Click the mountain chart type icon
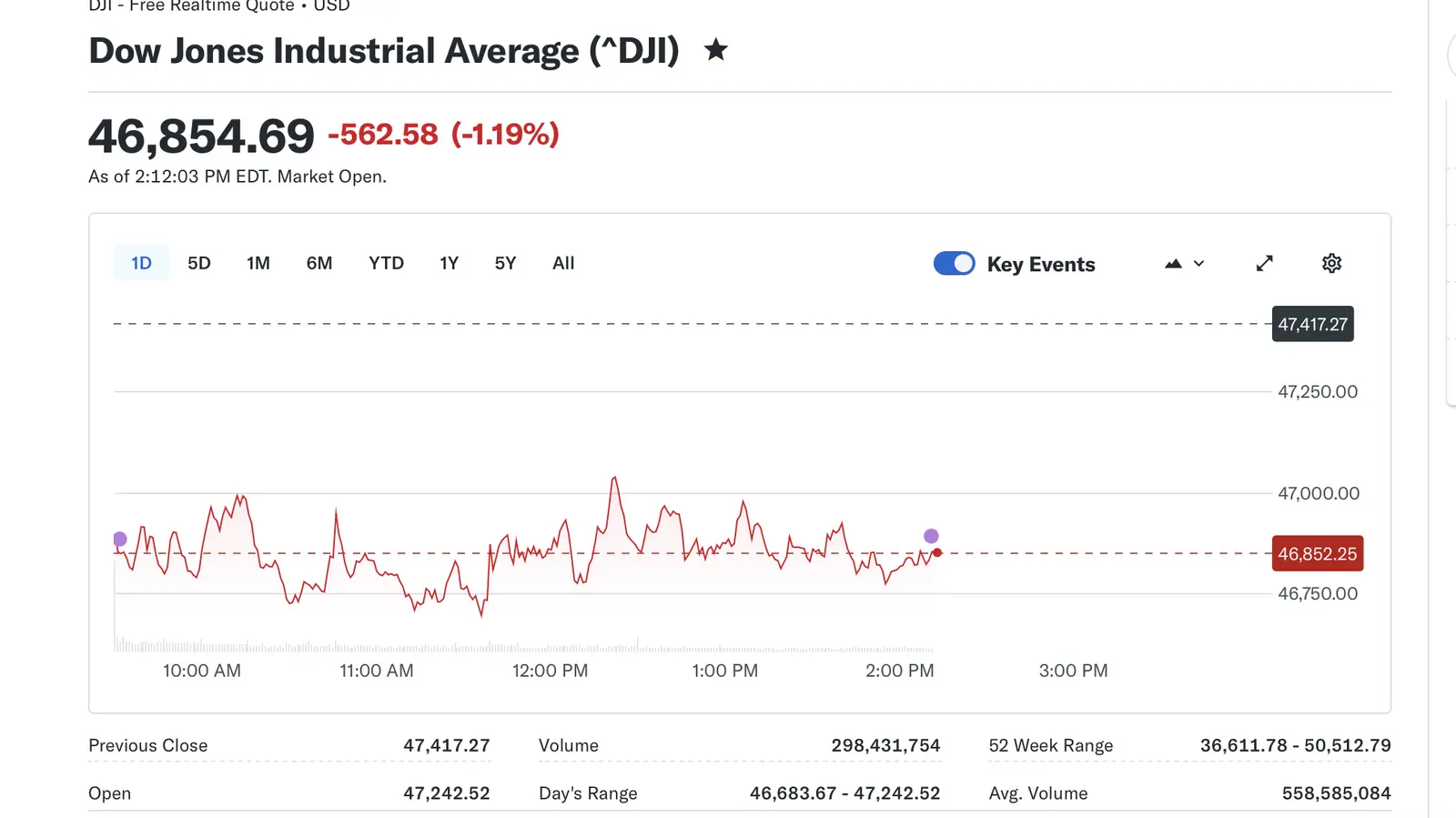Screen dimensions: 1456x818 click(1173, 264)
